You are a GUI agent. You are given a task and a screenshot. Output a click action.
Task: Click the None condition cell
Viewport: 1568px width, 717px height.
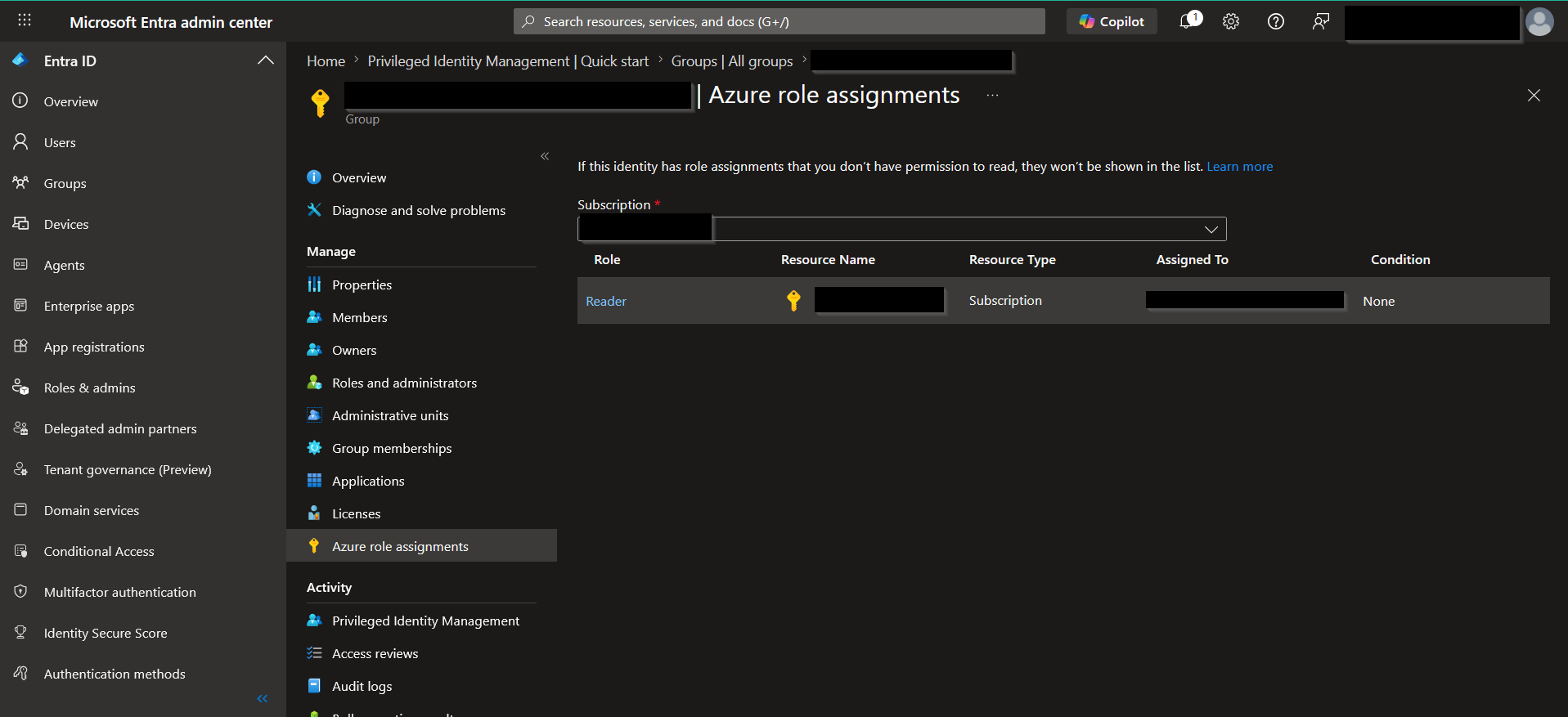point(1378,301)
